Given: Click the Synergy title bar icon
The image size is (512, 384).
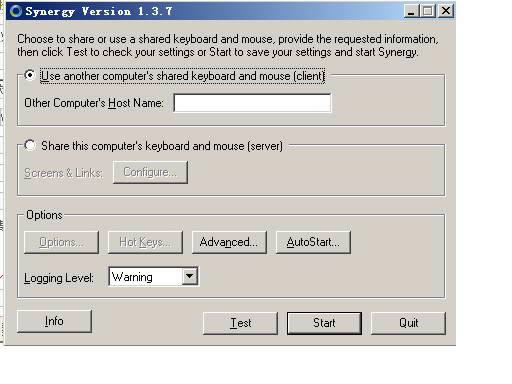Looking at the screenshot, I should [x=16, y=11].
